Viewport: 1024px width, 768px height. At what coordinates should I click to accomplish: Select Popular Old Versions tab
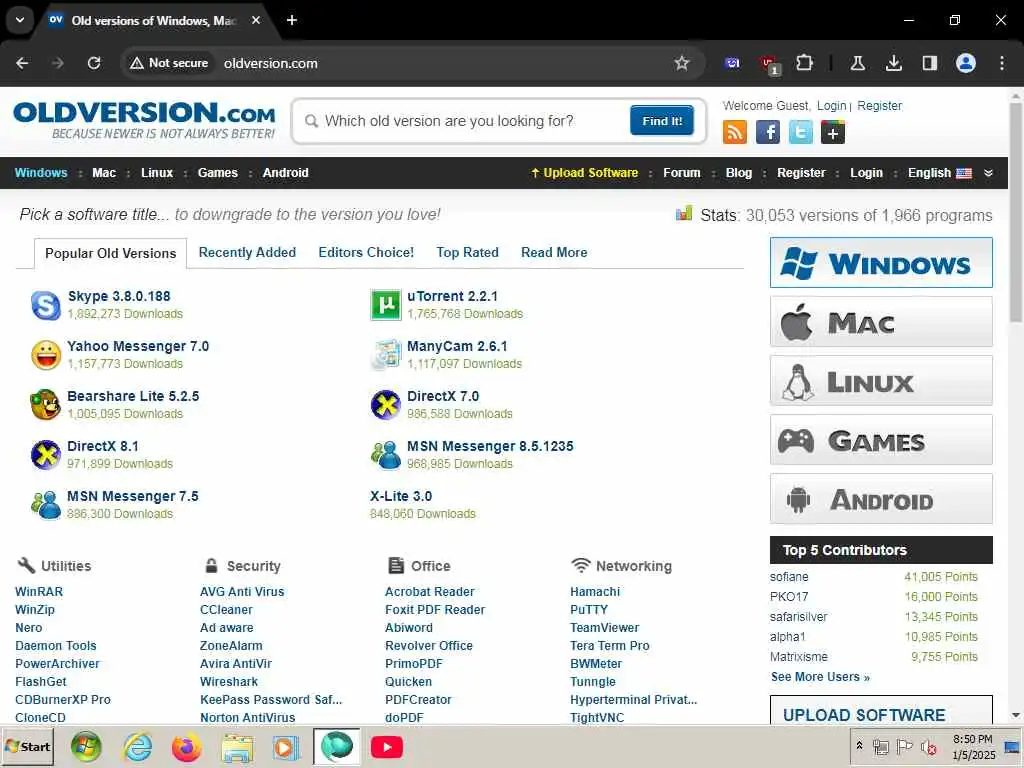pos(110,253)
